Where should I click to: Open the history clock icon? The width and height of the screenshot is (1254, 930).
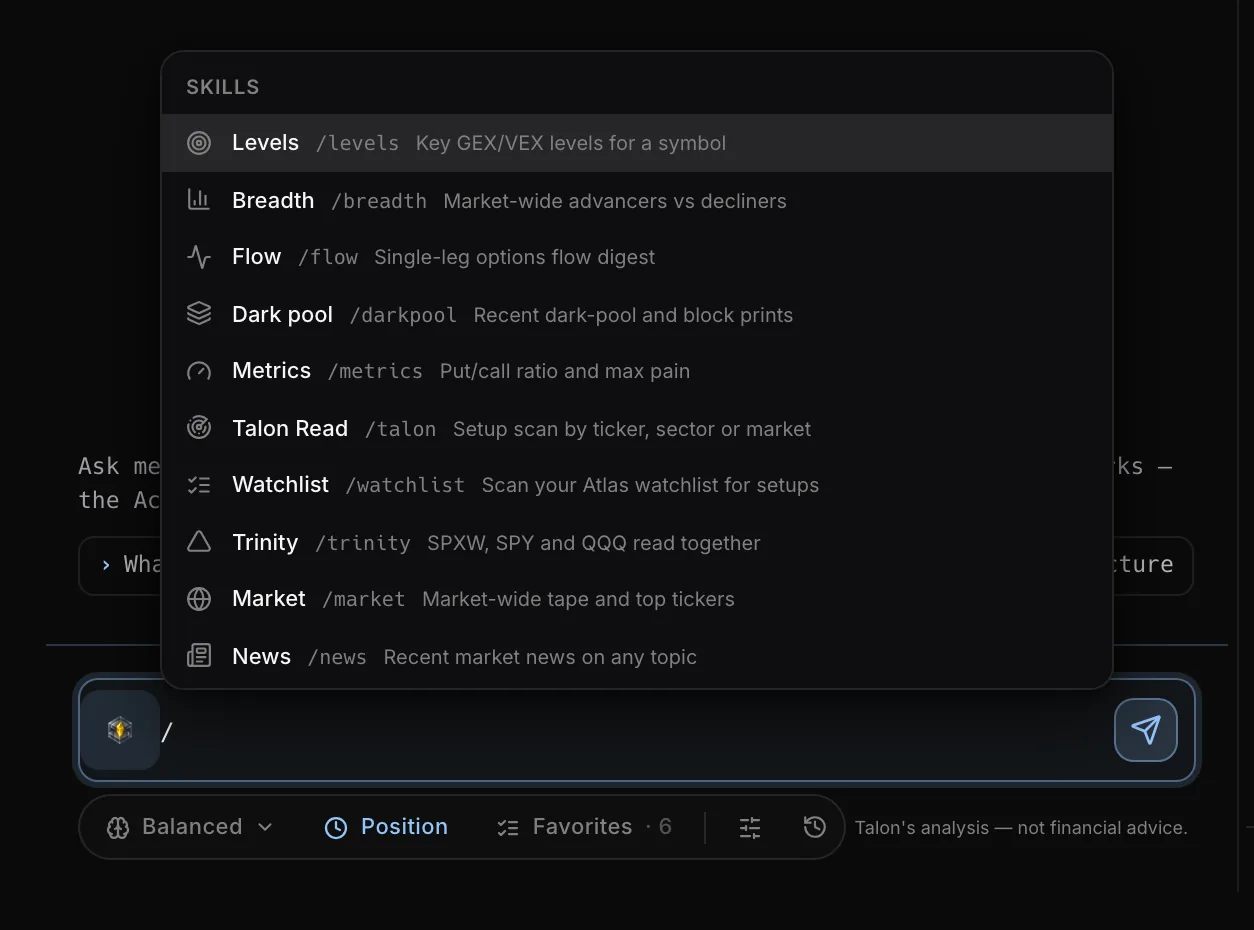(815, 827)
